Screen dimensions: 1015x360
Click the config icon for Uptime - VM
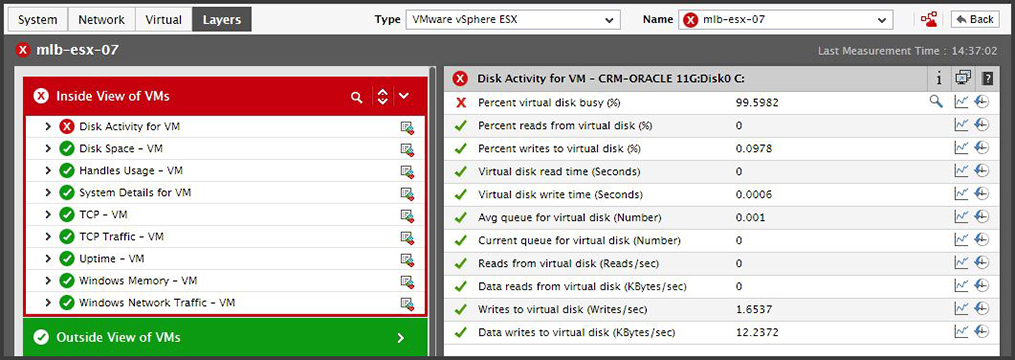click(x=407, y=260)
